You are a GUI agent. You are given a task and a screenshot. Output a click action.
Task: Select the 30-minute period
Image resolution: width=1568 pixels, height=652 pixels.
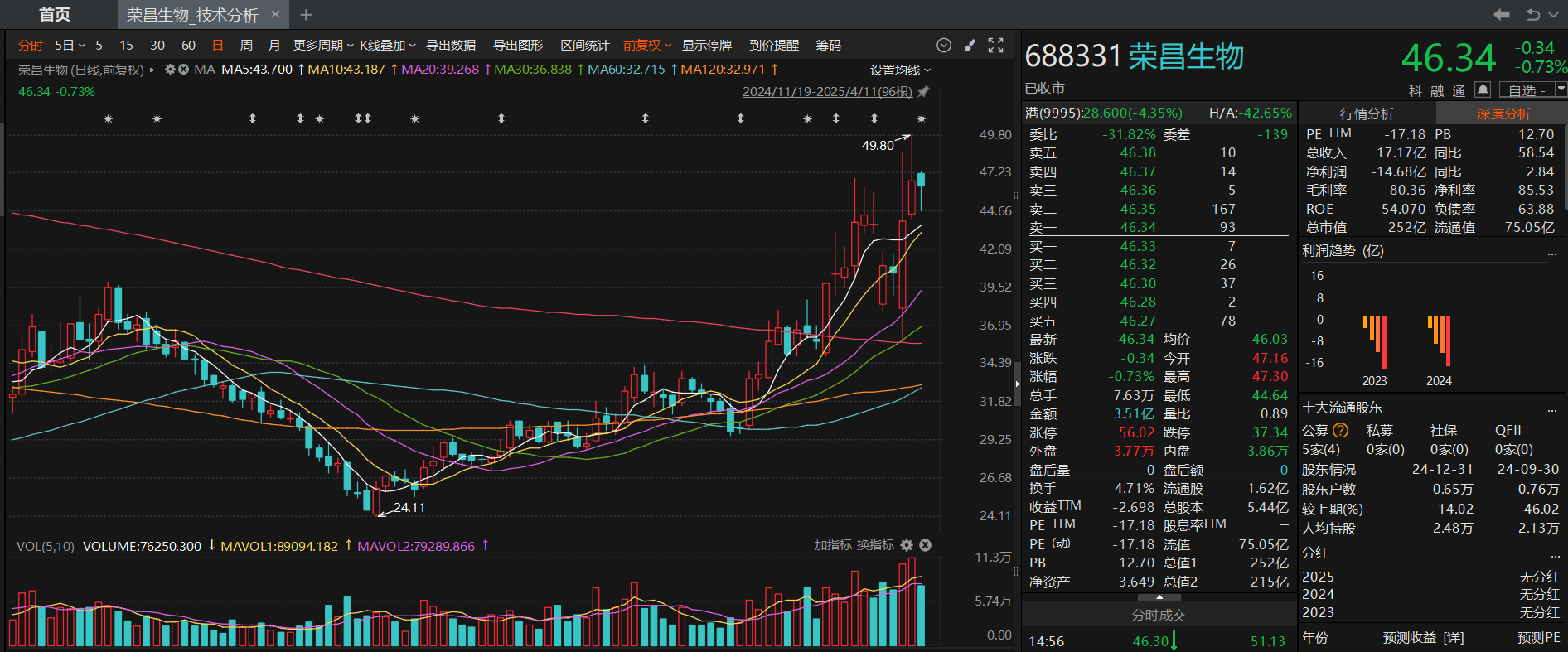[x=157, y=45]
